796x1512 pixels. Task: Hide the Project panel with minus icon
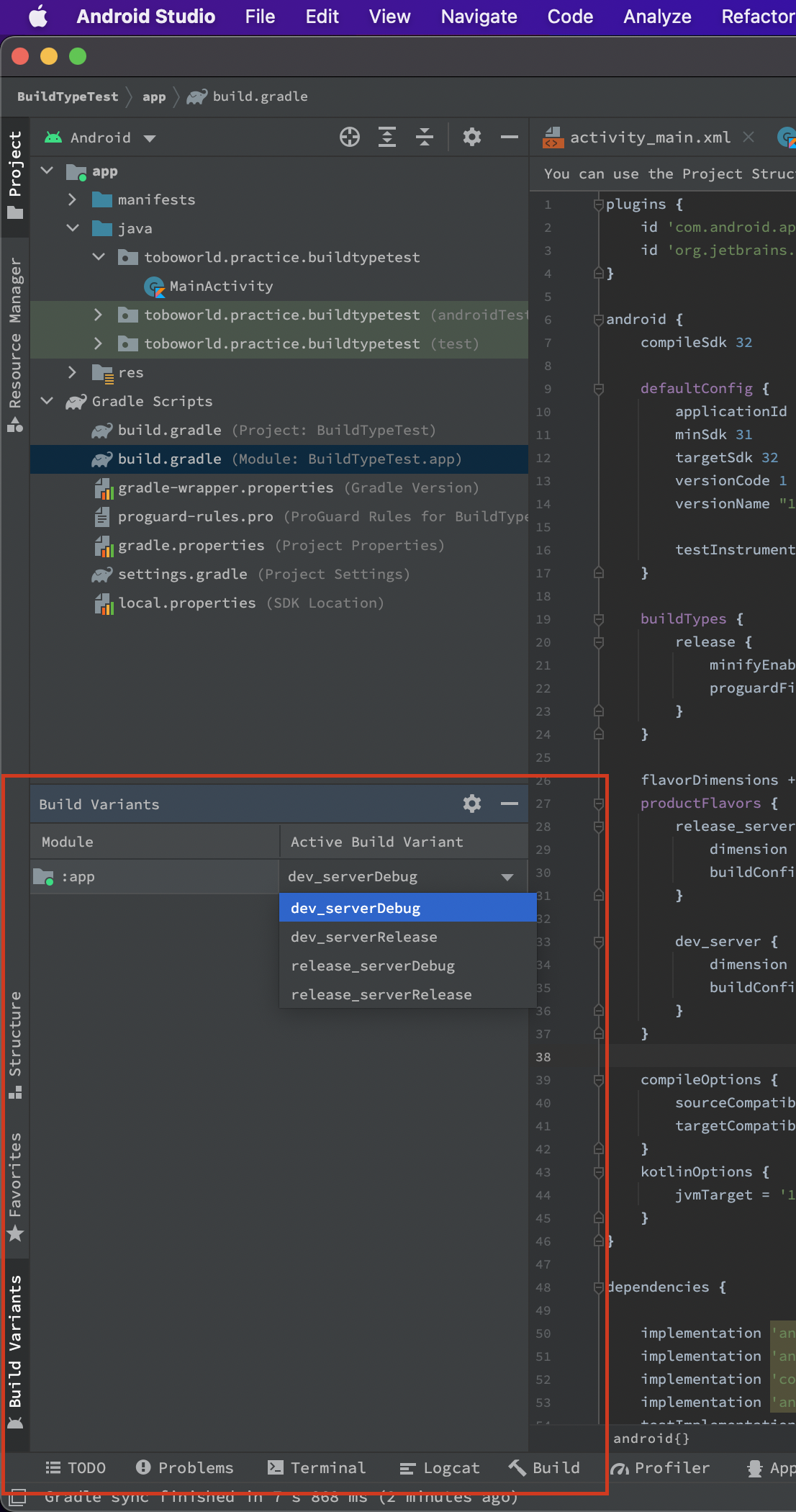[x=509, y=137]
